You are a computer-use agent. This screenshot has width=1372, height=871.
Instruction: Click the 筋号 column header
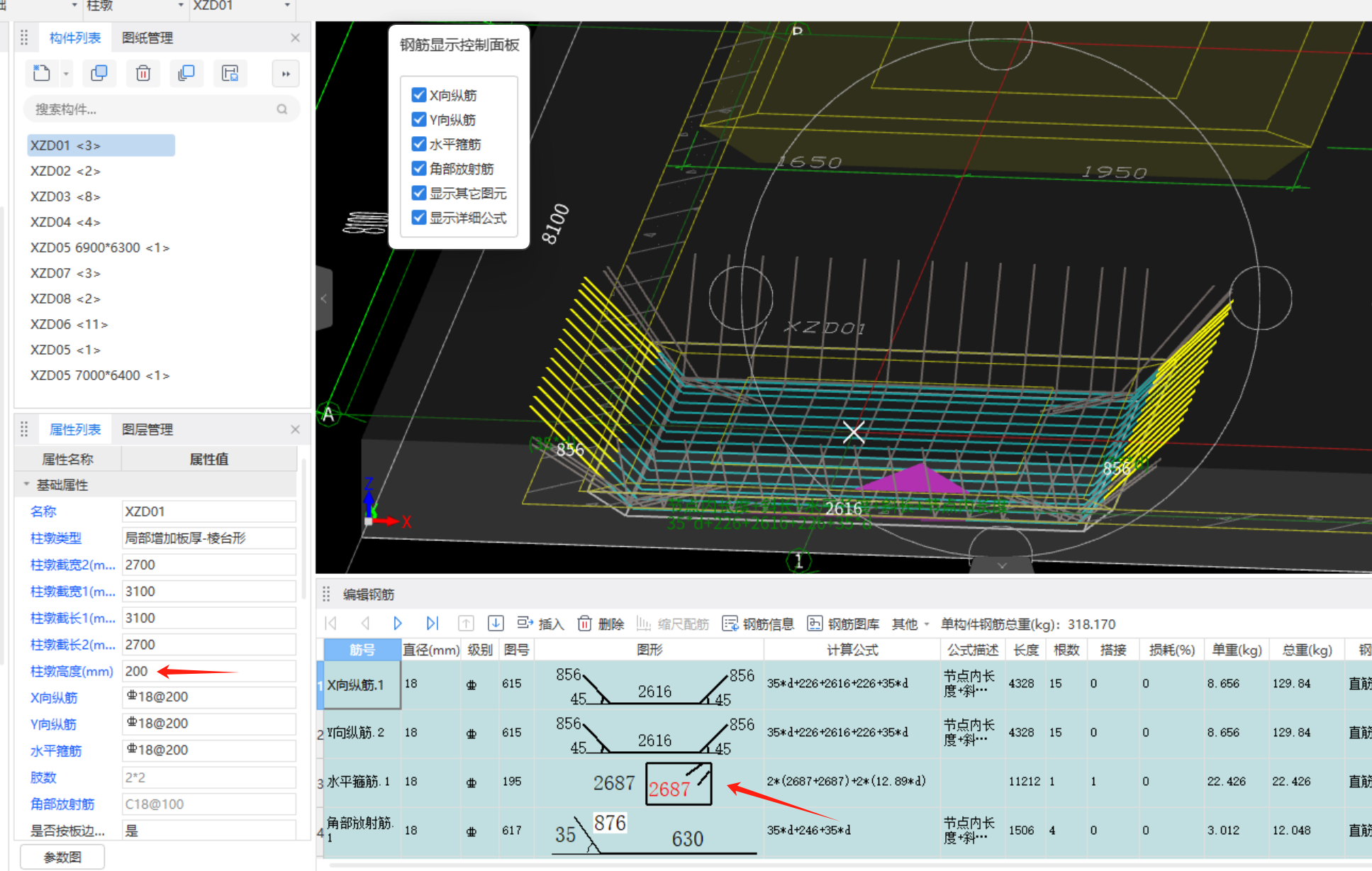pos(362,650)
